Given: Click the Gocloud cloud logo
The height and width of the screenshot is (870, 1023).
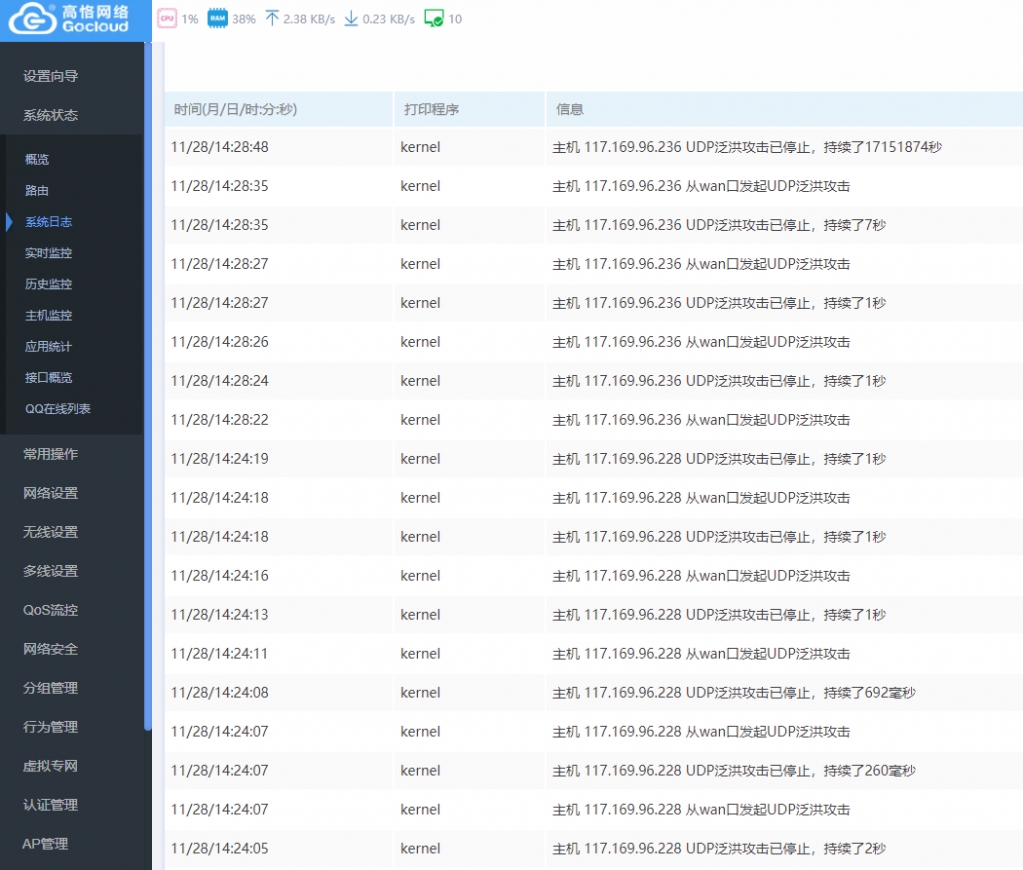Looking at the screenshot, I should tap(33, 18).
